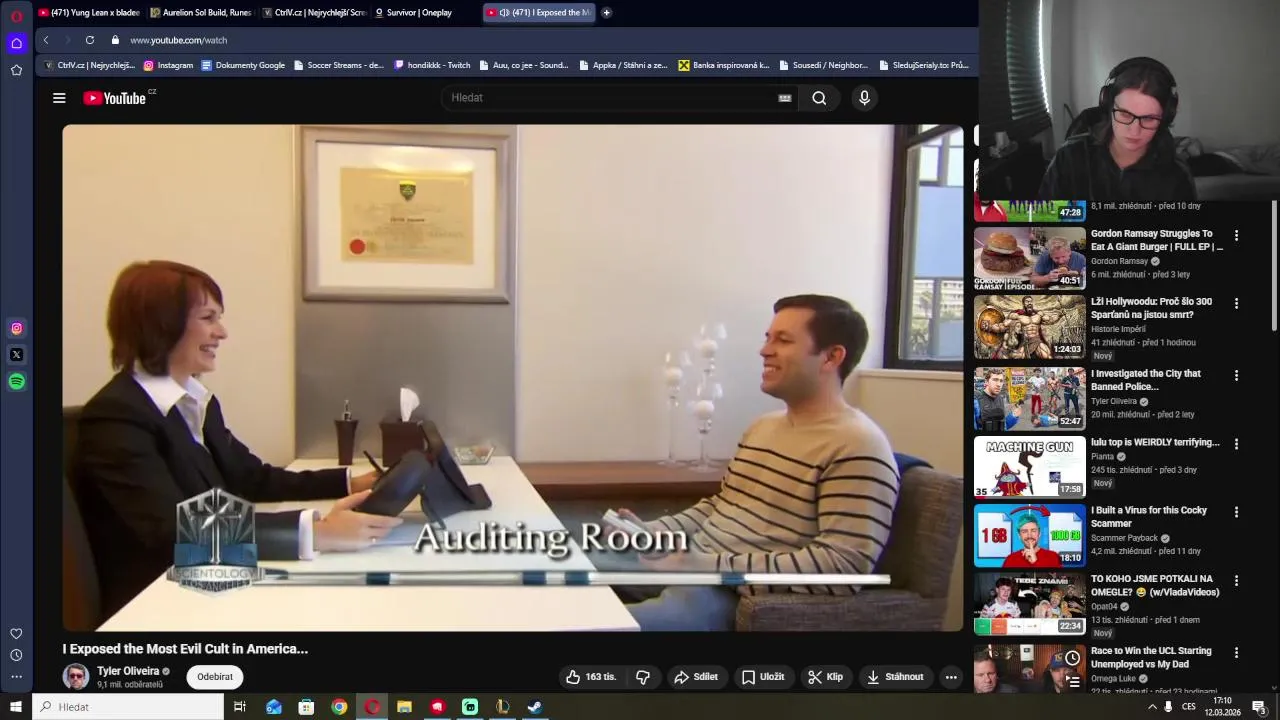Dislike the video with thumbs-down

643,677
